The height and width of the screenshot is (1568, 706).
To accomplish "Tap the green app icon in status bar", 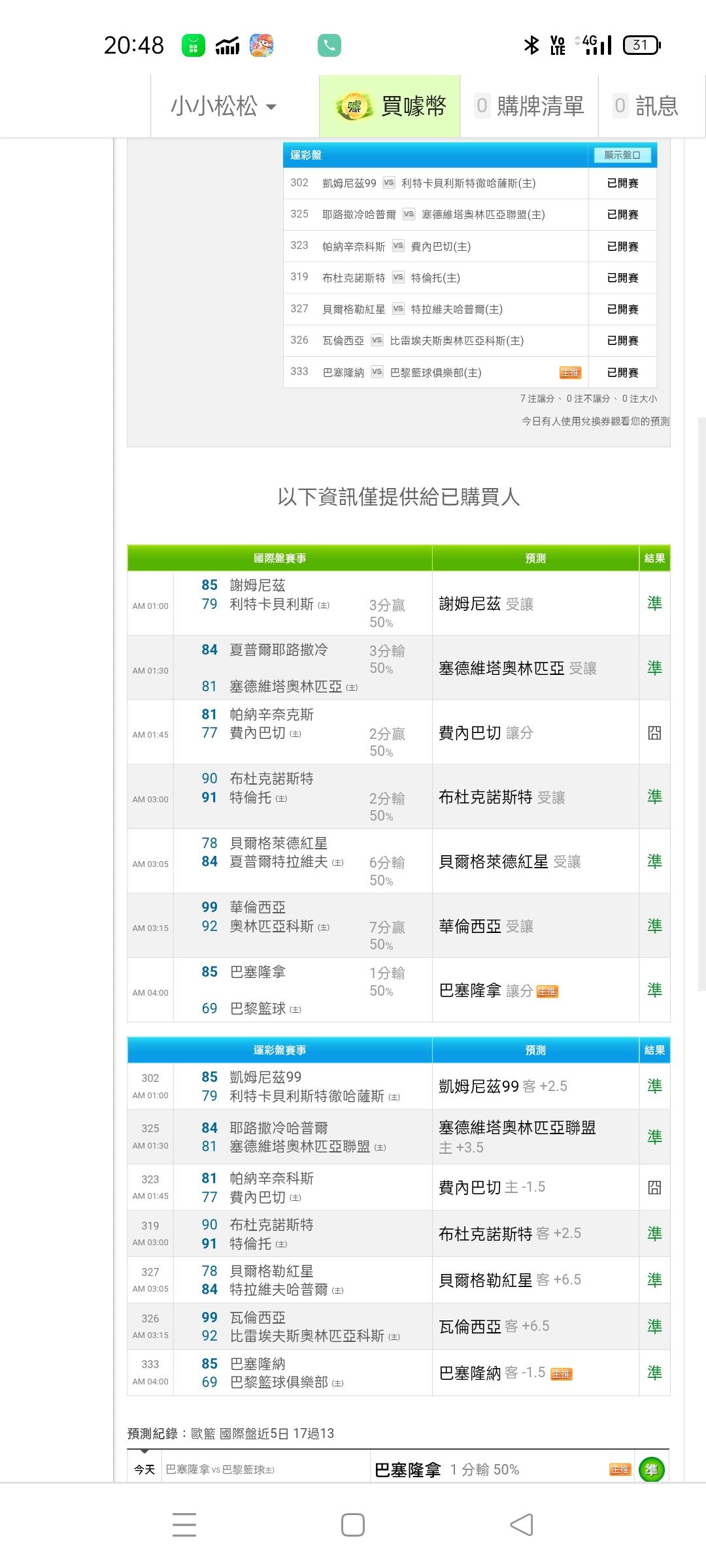I will tap(193, 45).
